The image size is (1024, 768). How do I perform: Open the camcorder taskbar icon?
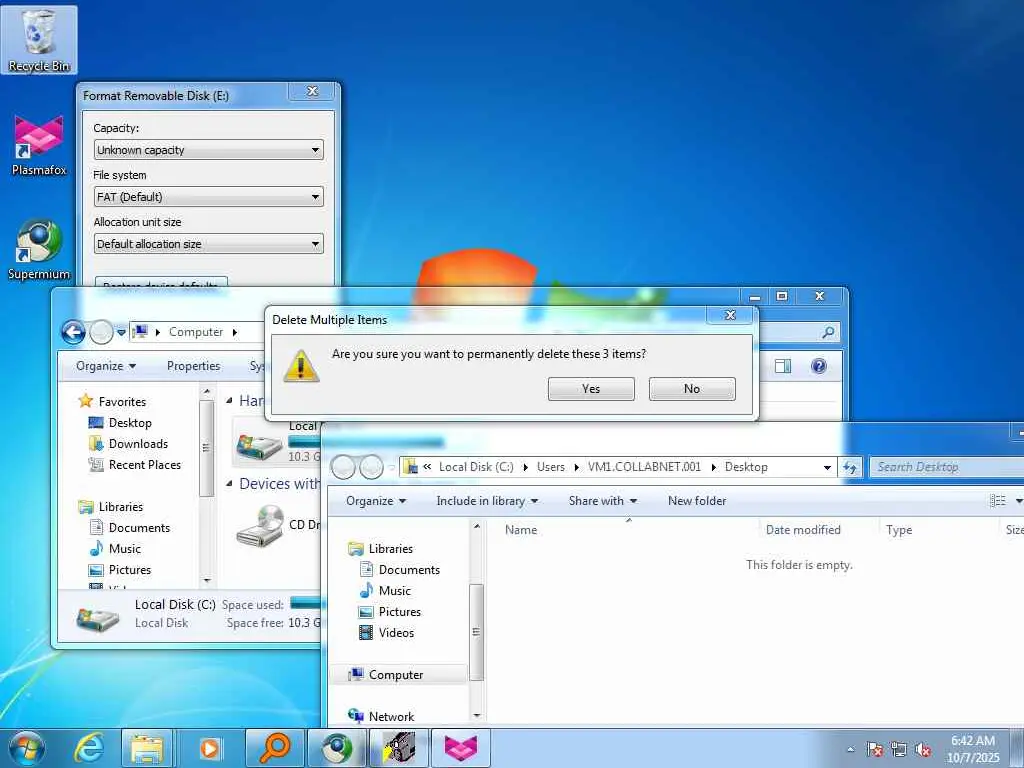pos(398,748)
